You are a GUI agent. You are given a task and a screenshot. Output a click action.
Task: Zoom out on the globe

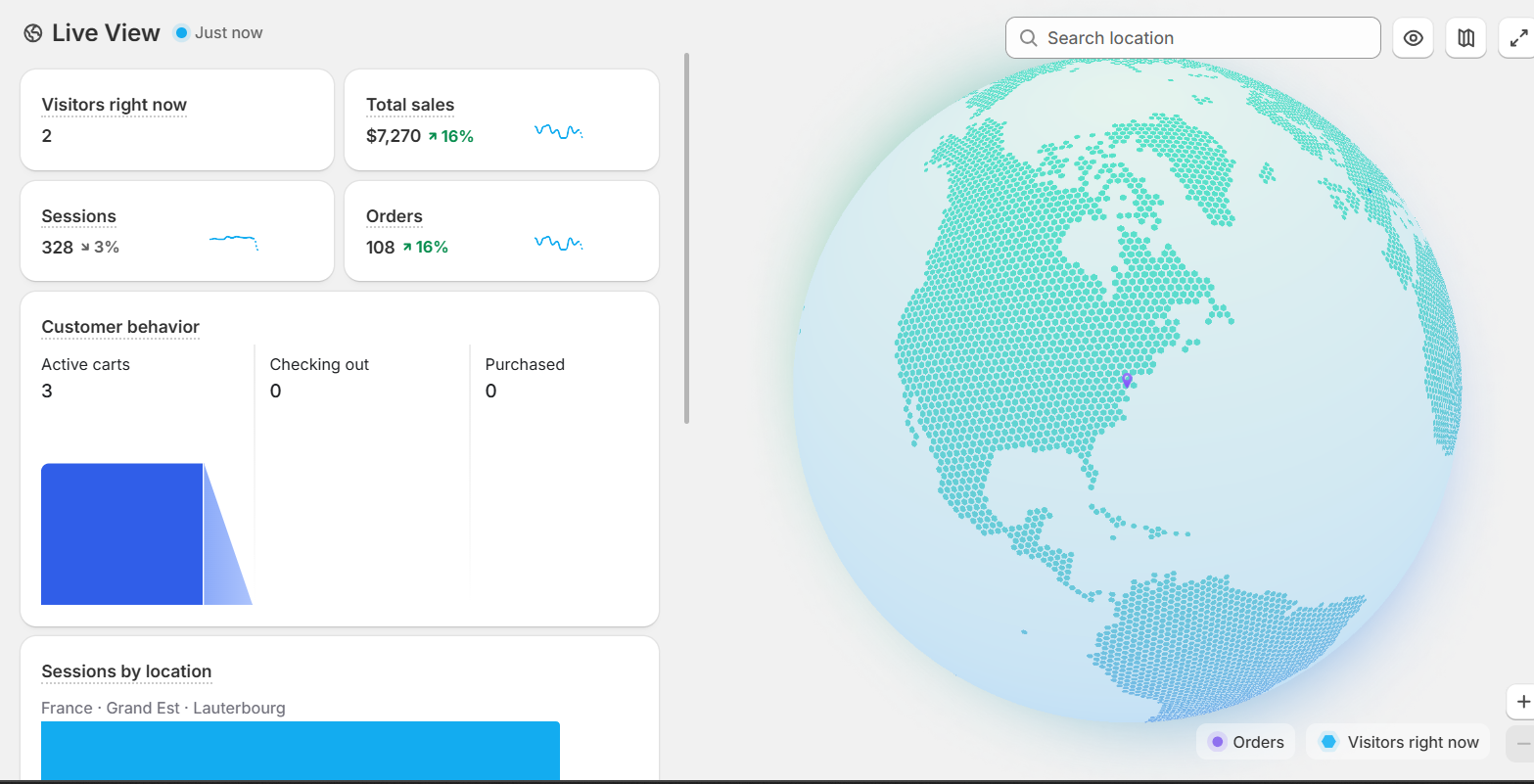click(1522, 744)
